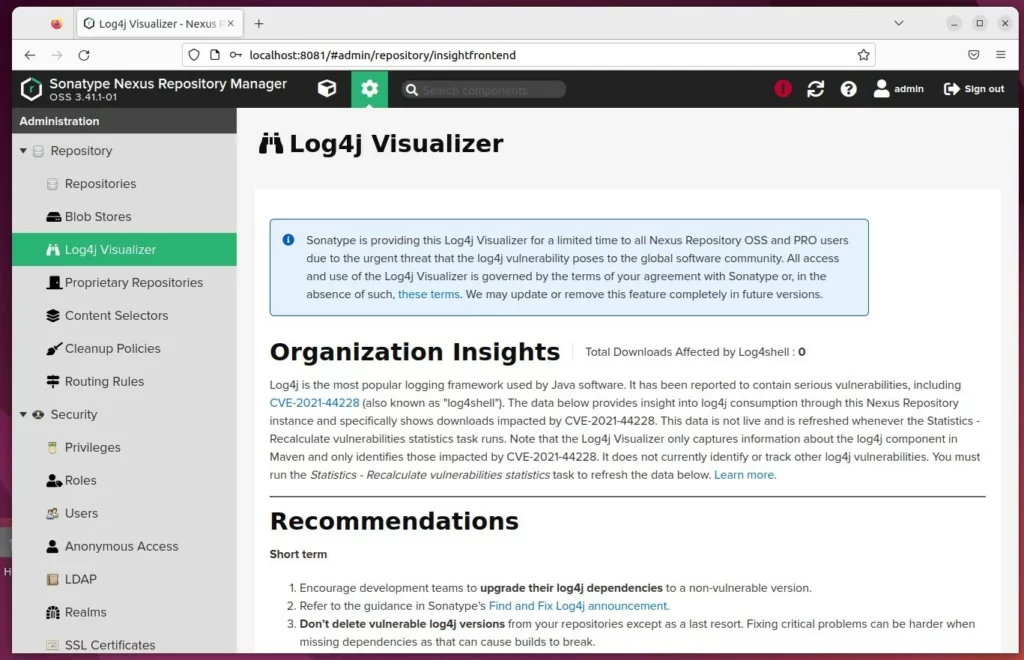Click the blue info icon in the notice

pos(288,240)
